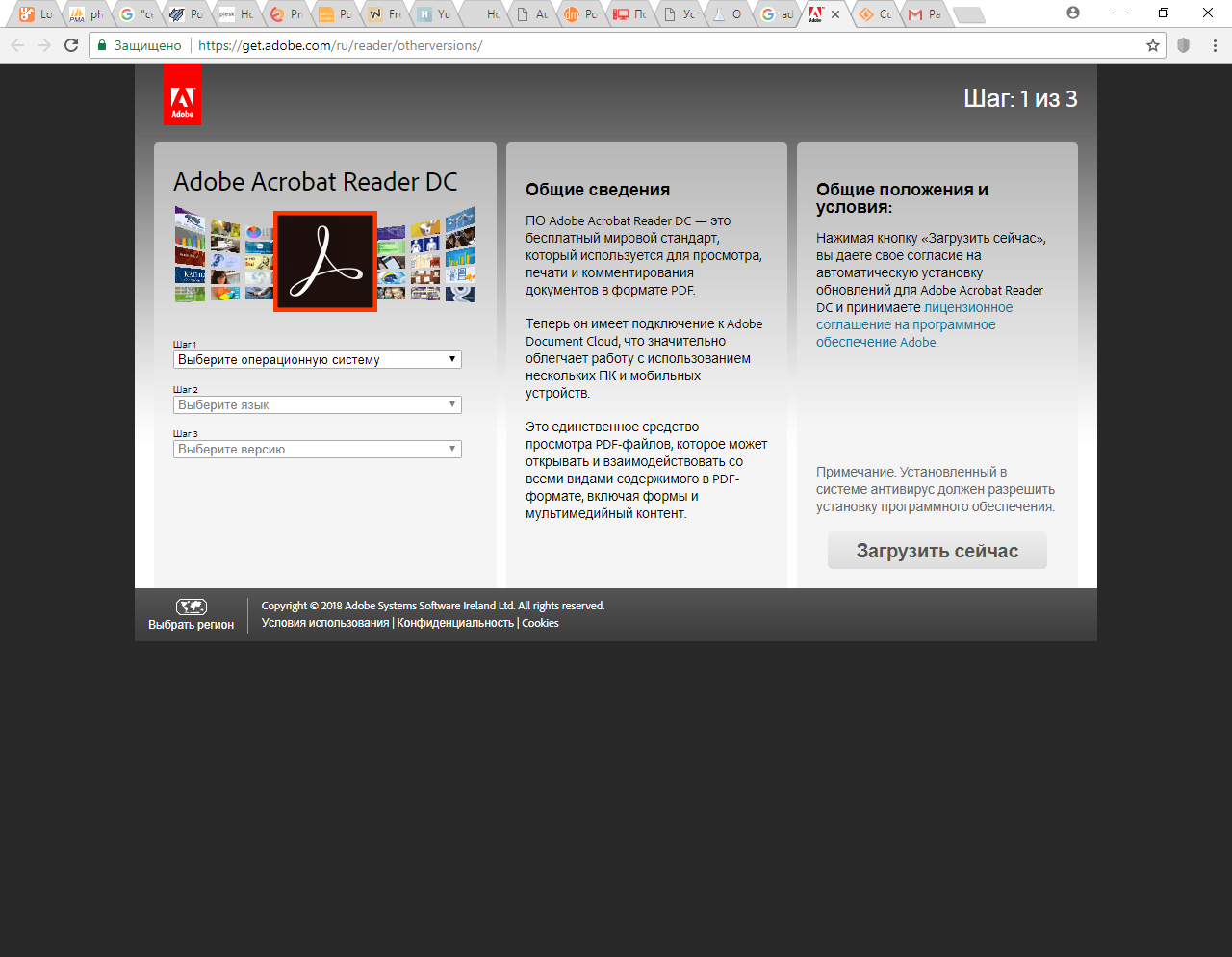Viewport: 1232px width, 957px height.
Task: Close the active Adobe tab
Action: [835, 14]
